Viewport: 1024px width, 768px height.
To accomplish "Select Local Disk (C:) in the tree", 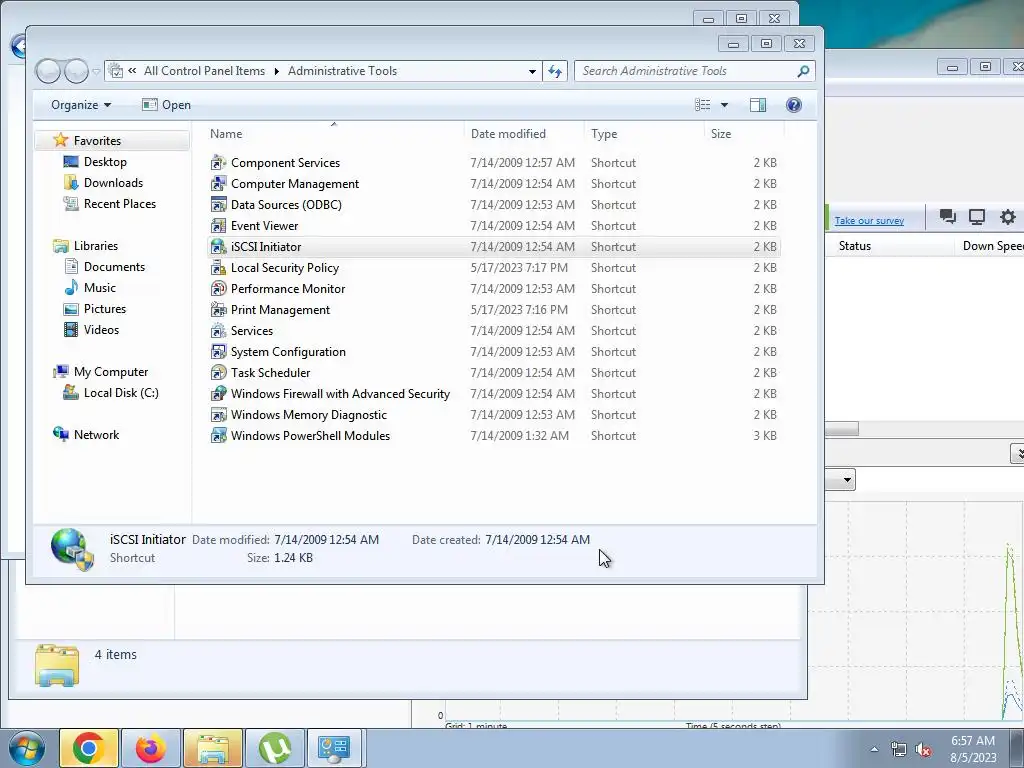I will coord(121,392).
